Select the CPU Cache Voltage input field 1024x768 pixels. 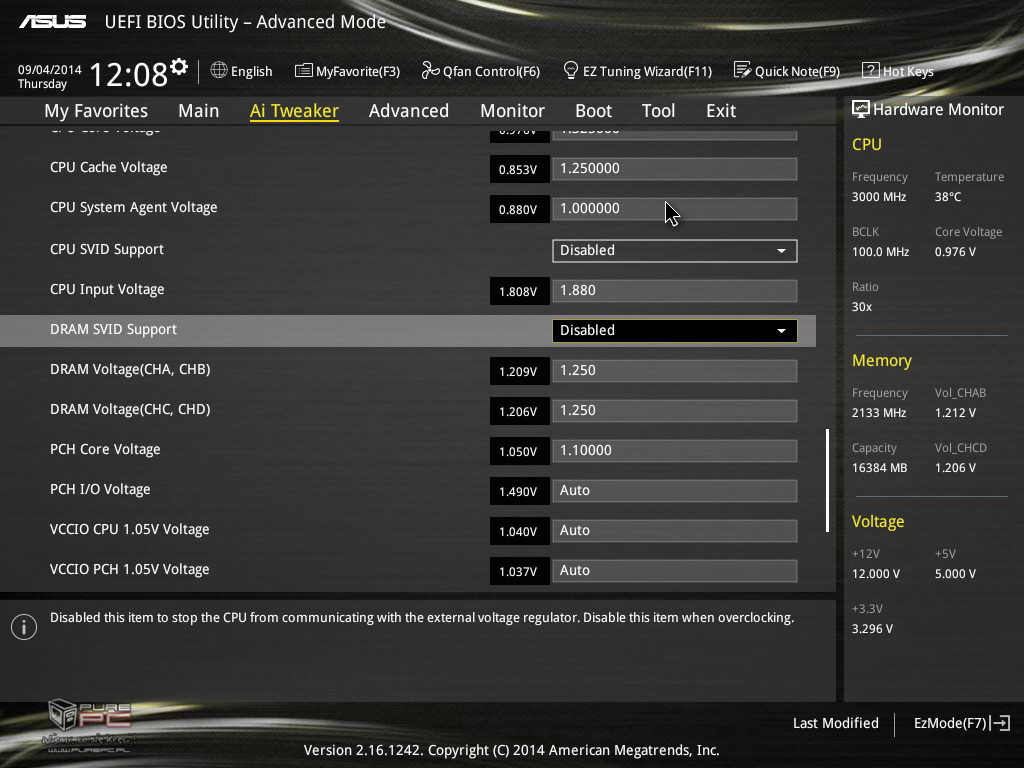pos(674,168)
